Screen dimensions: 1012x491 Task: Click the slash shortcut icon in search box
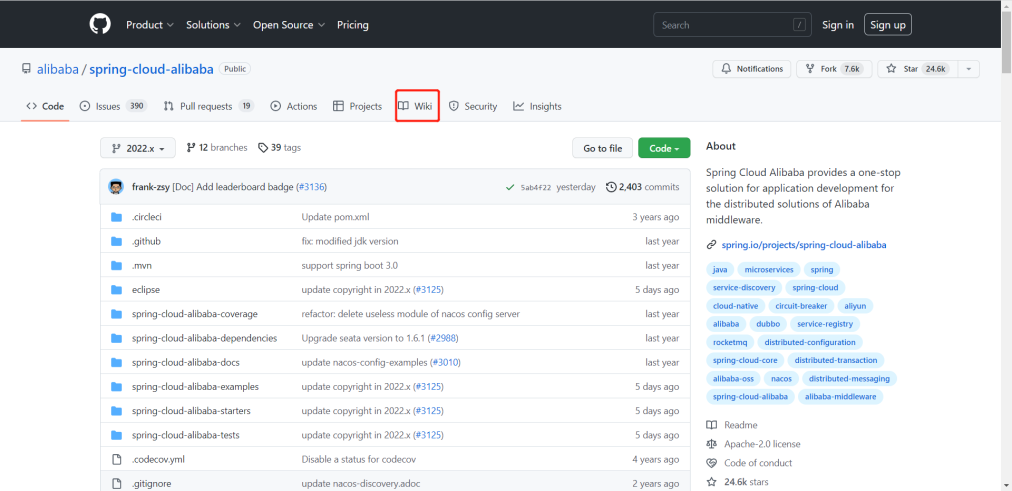click(799, 25)
